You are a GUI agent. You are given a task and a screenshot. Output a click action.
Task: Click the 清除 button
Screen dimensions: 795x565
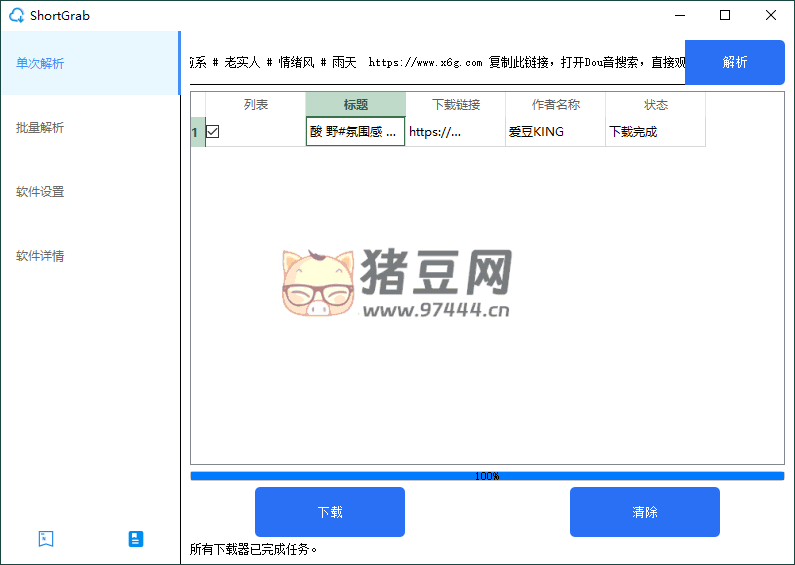click(x=645, y=512)
